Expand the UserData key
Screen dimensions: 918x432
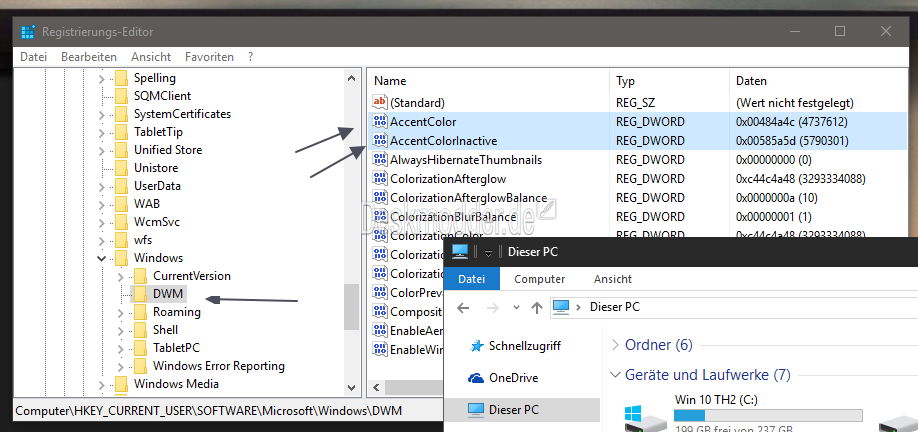[102, 186]
